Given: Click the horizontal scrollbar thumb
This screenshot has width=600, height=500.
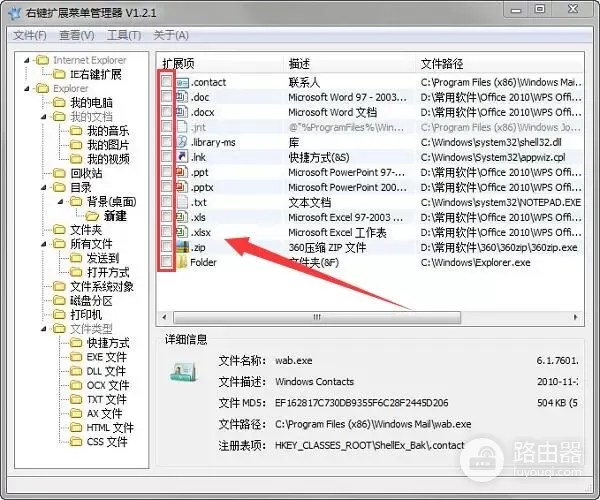Looking at the screenshot, I should point(317,317).
